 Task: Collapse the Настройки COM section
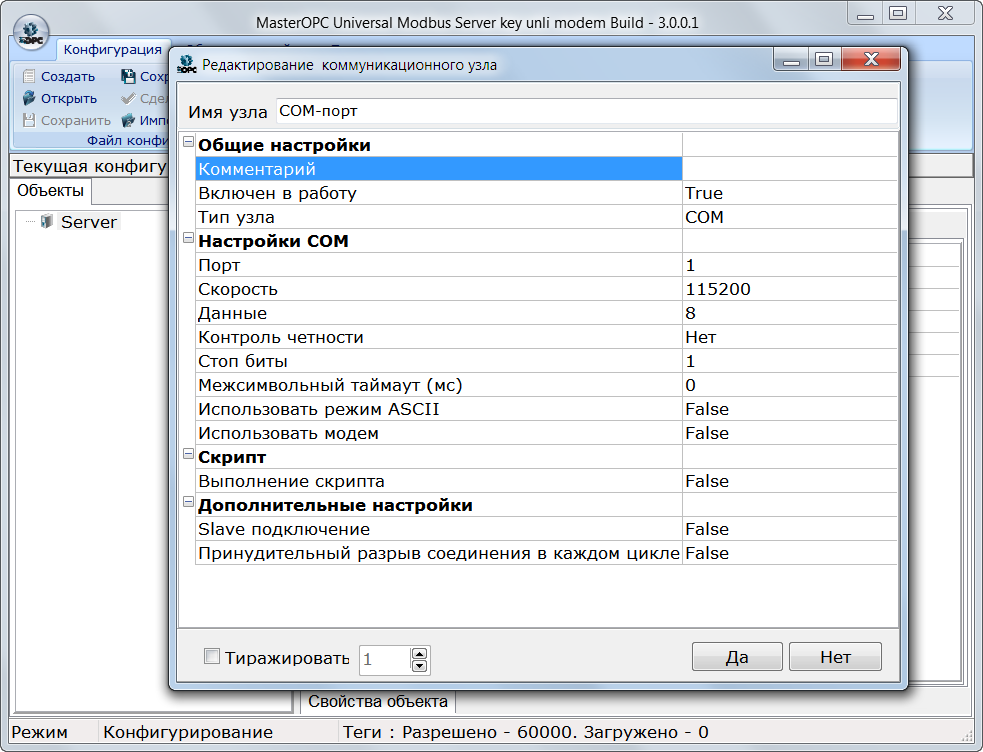pyautogui.click(x=187, y=240)
